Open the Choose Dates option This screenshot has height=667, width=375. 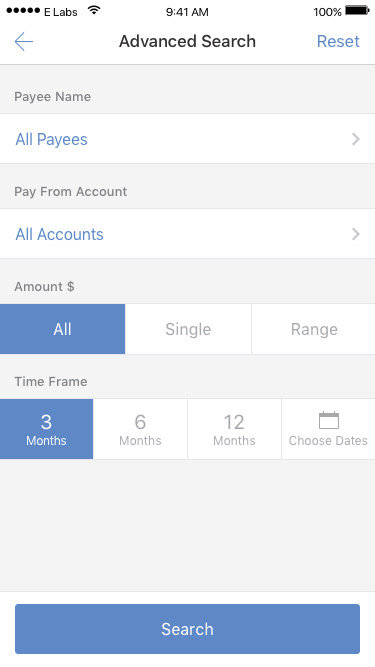click(x=328, y=429)
